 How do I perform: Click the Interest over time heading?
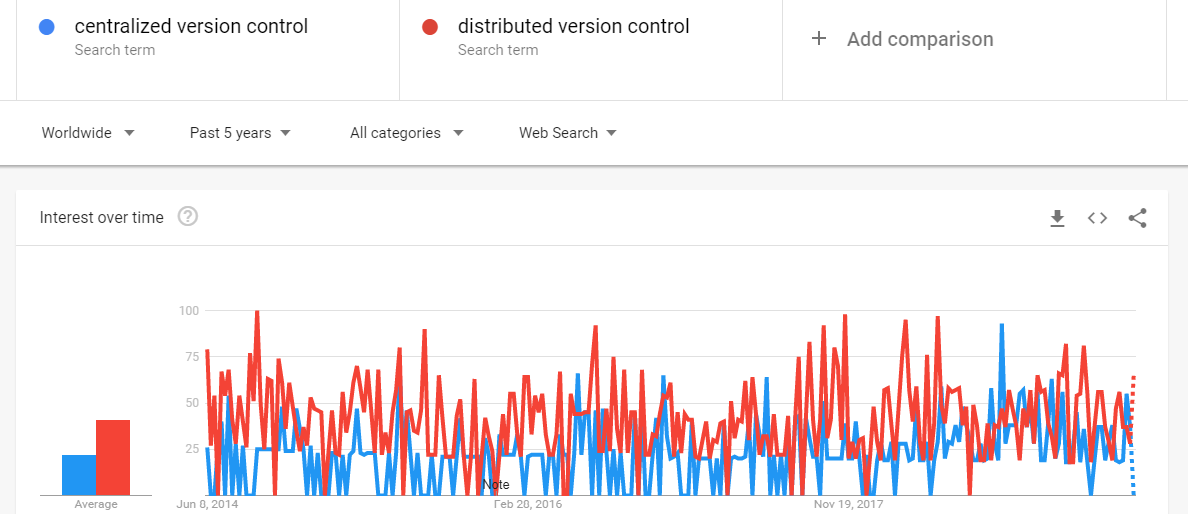102,218
